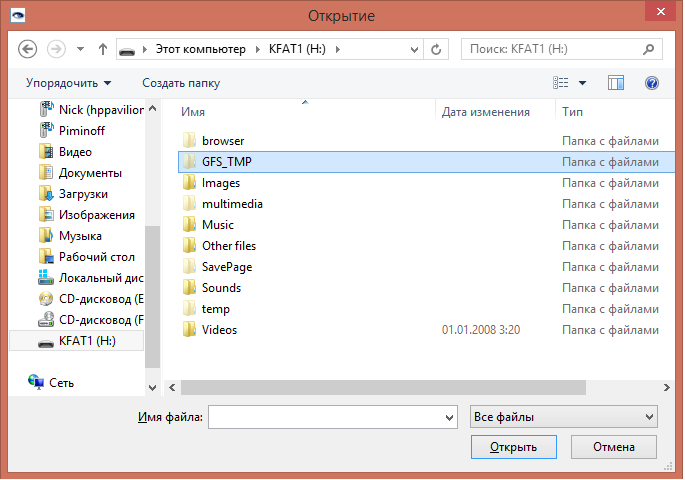Viewport: 685px width, 480px height.
Task: Select the Videos folder in list
Action: [x=219, y=330]
